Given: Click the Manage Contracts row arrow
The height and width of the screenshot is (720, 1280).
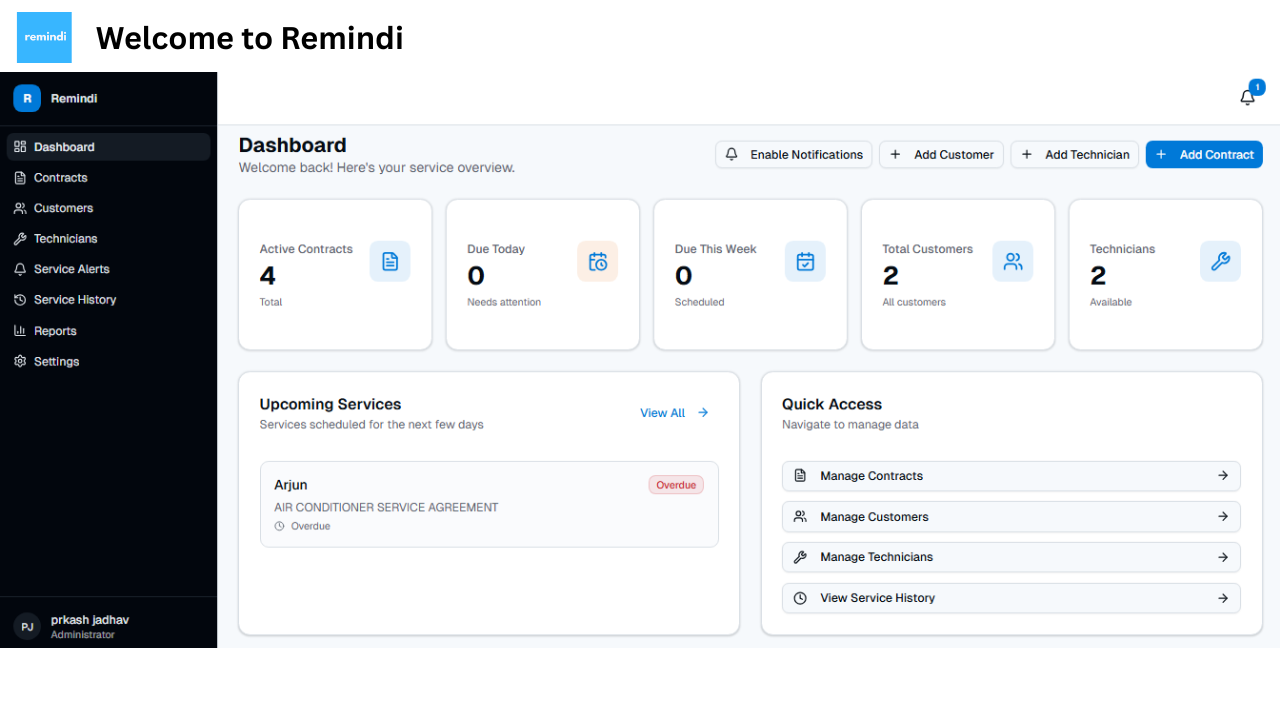Looking at the screenshot, I should pos(1223,476).
